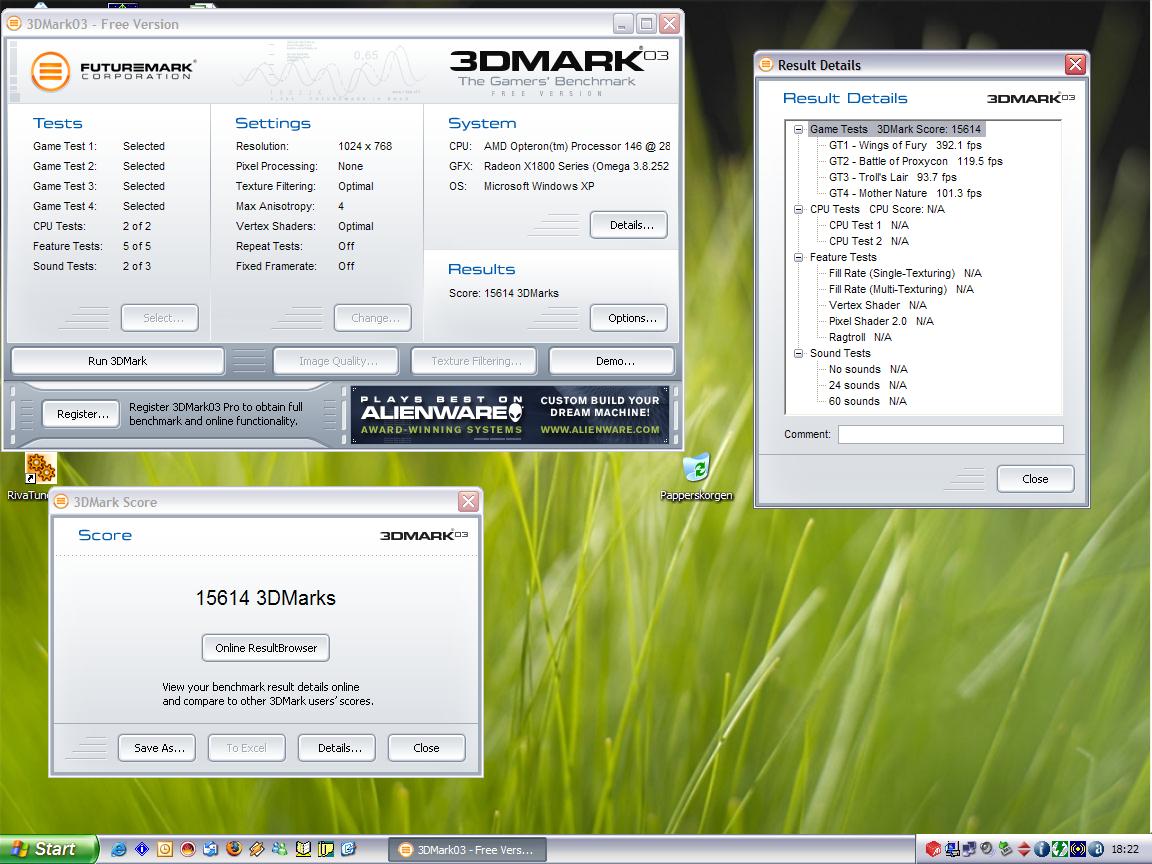This screenshot has width=1152, height=864.
Task: Select the CPU Test 1 row
Action: click(x=868, y=226)
